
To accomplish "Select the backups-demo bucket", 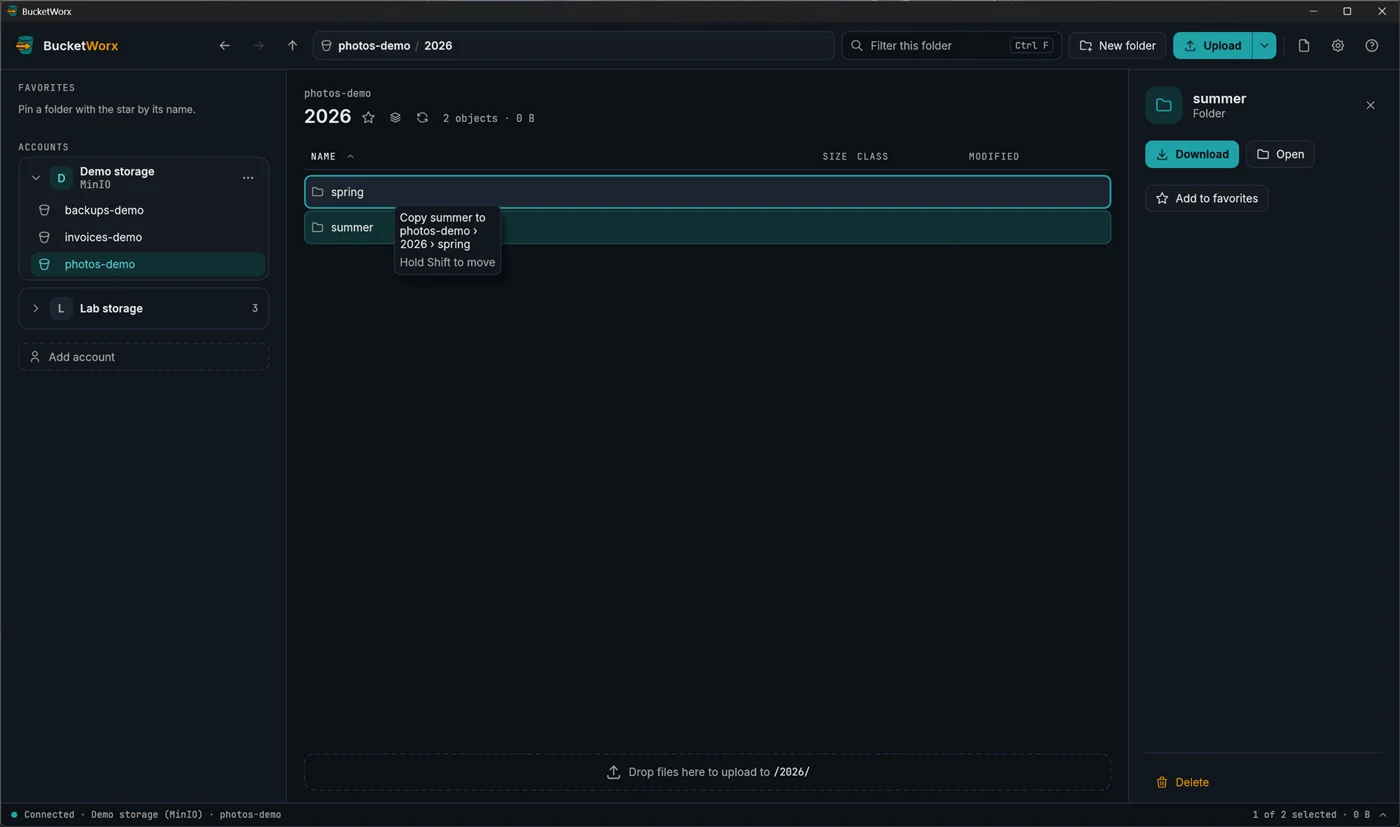I will click(149, 210).
